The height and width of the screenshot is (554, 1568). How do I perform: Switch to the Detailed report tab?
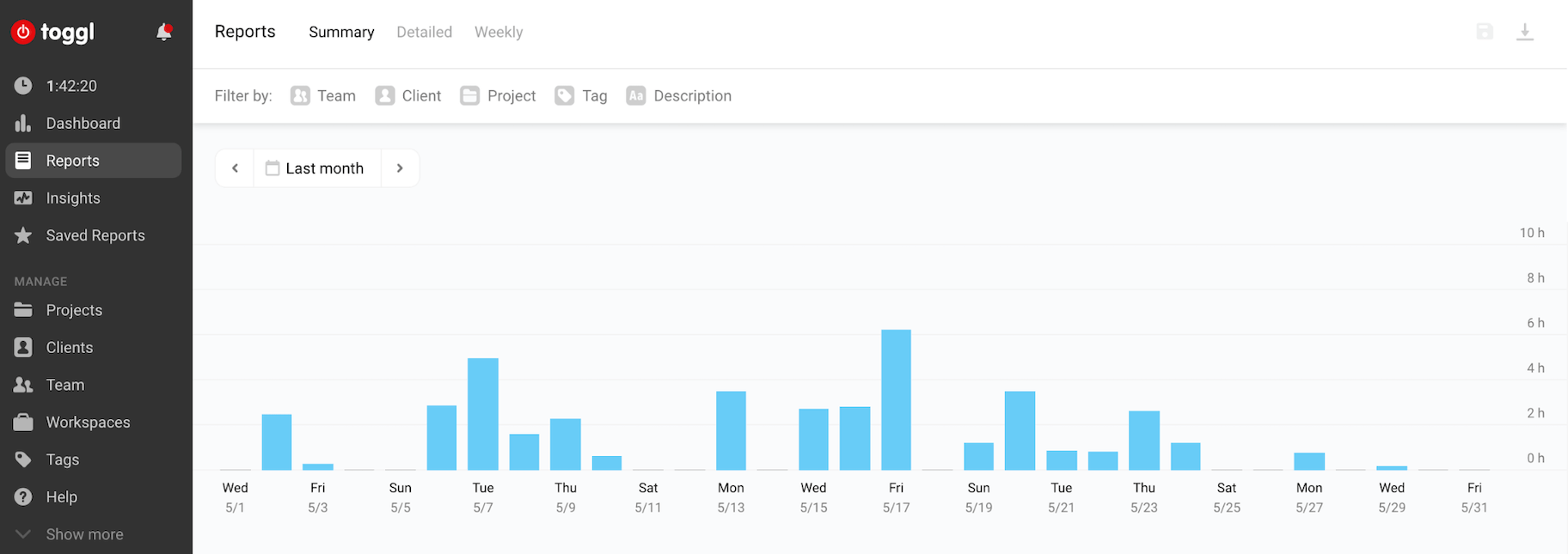(x=424, y=33)
